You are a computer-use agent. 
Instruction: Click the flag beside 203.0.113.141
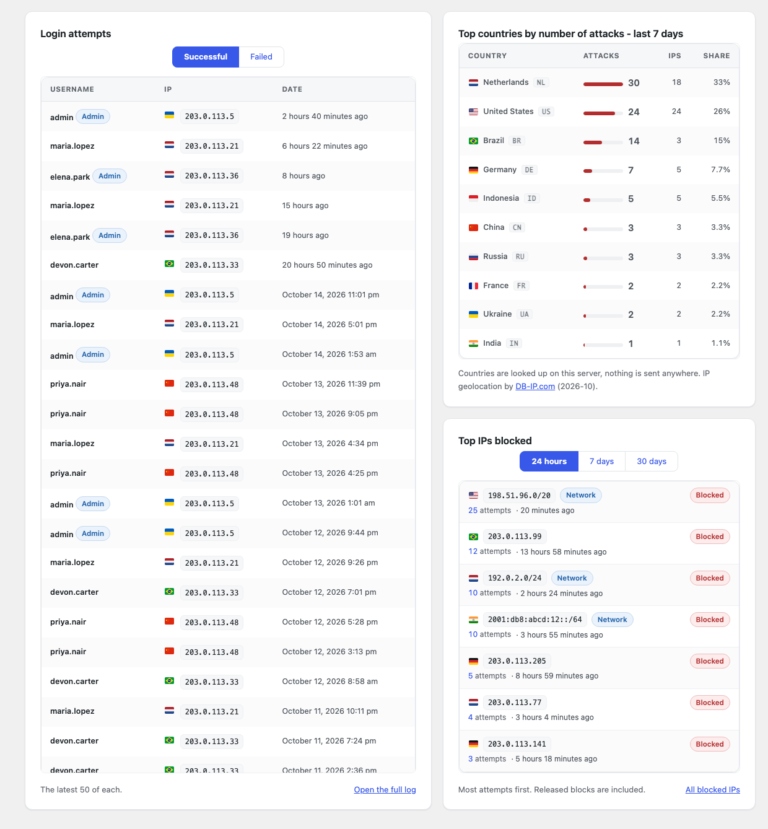point(474,744)
